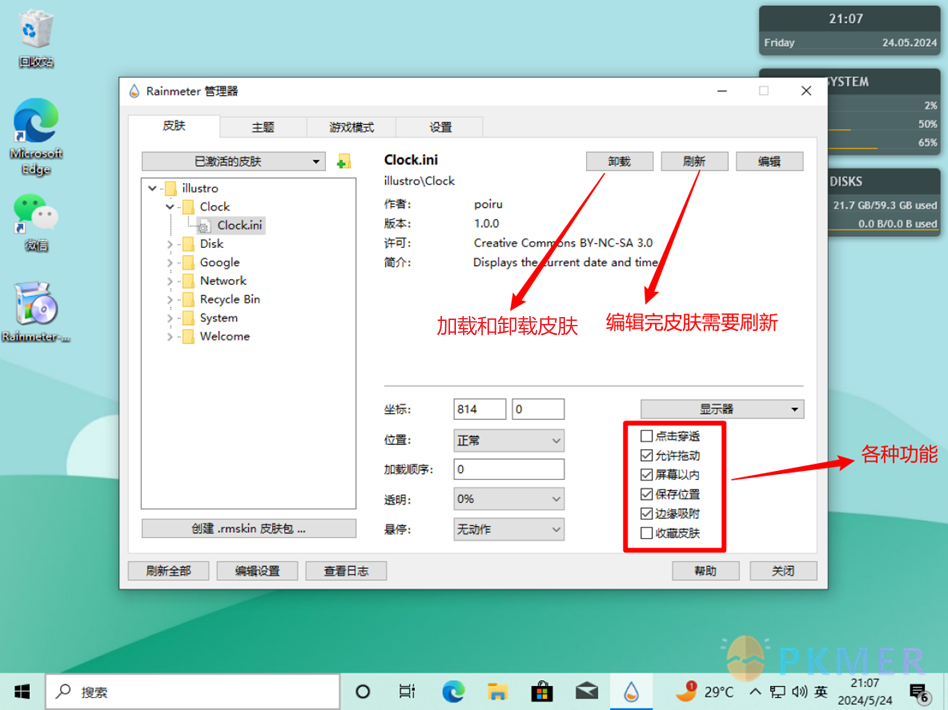Toggle the 屏幕以内 checkbox

[646, 475]
